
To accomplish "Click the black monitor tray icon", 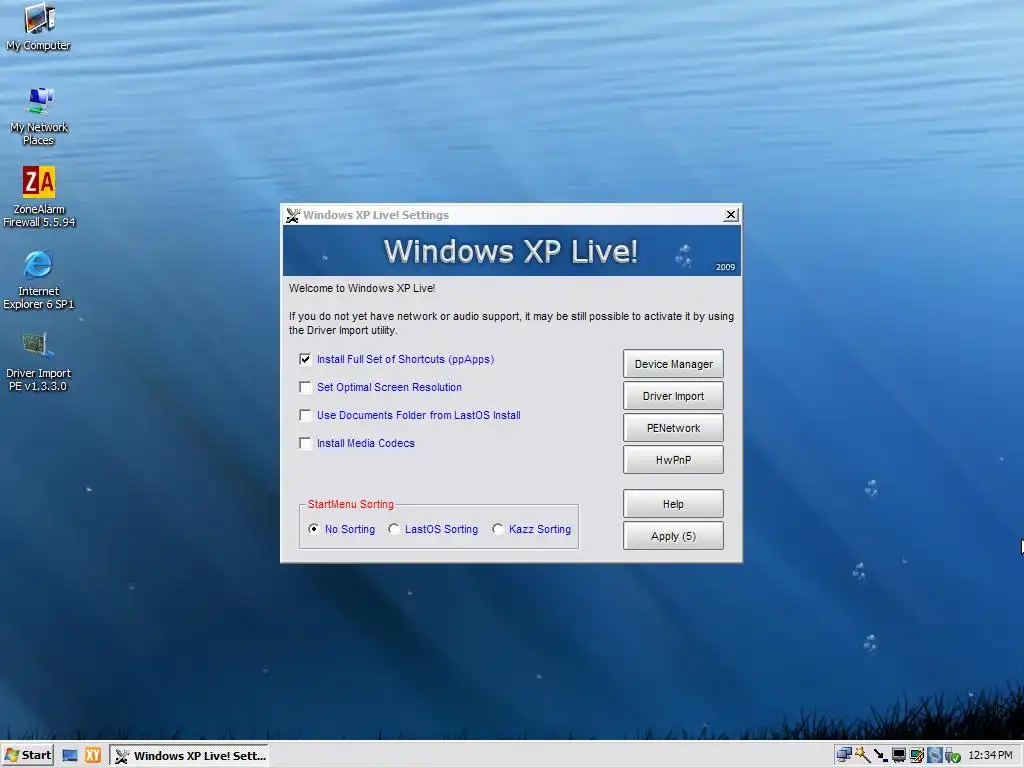I will 899,755.
